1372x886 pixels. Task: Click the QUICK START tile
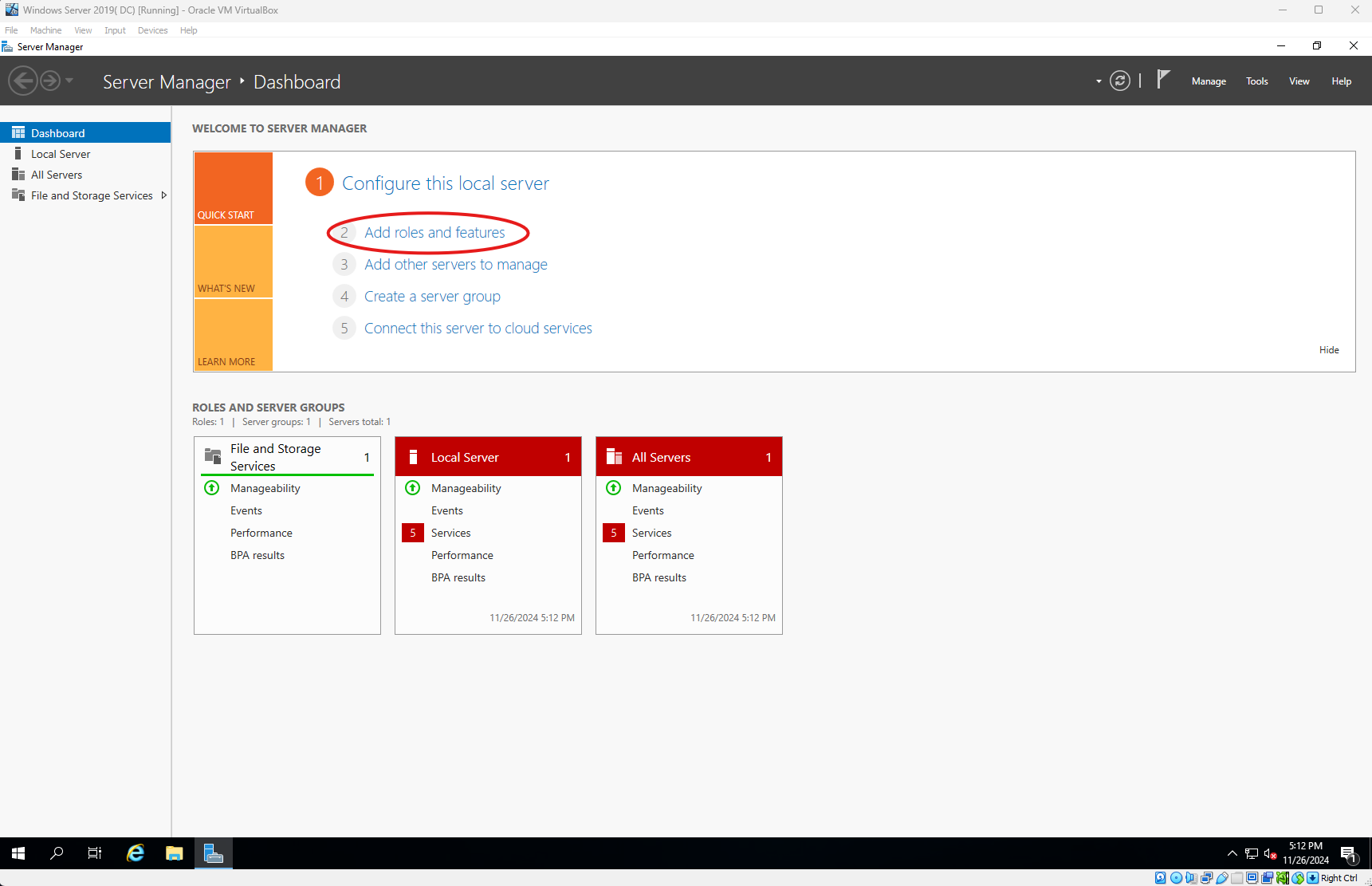234,188
